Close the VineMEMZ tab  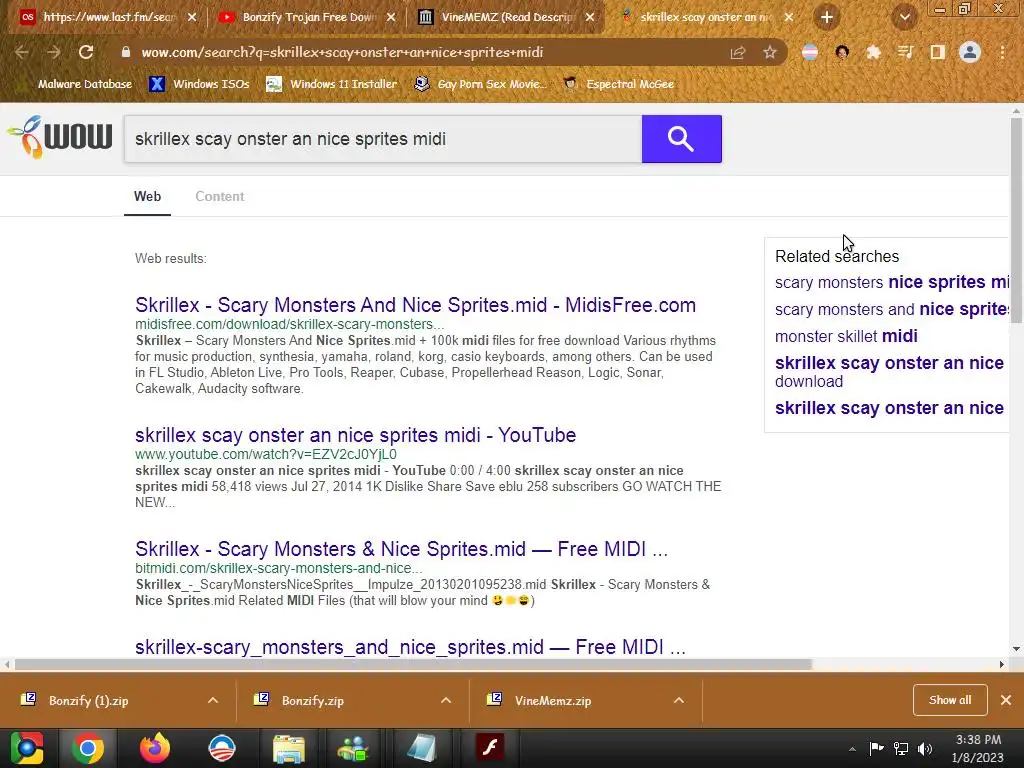[590, 17]
